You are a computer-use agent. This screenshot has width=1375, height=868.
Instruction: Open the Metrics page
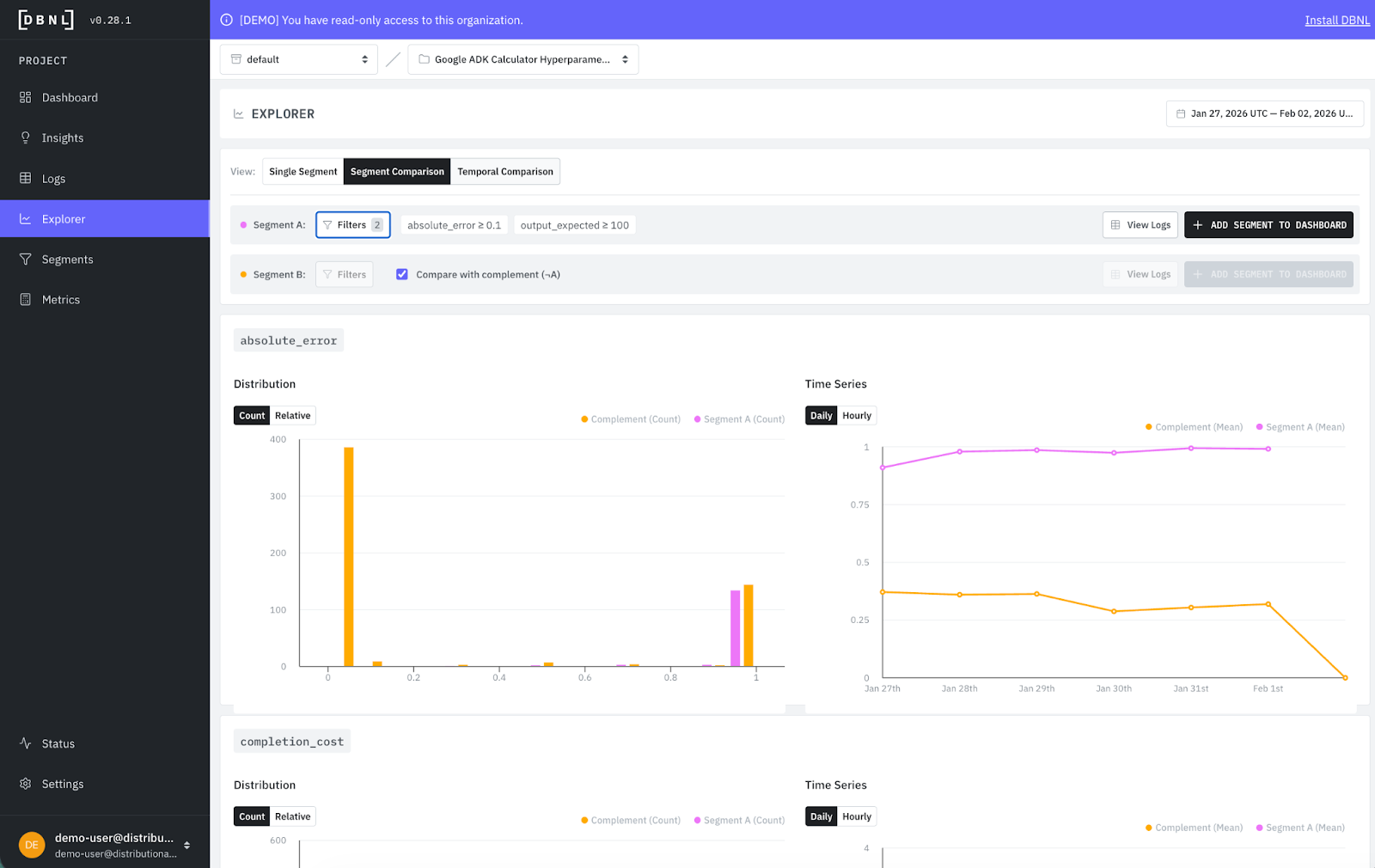click(x=105, y=300)
